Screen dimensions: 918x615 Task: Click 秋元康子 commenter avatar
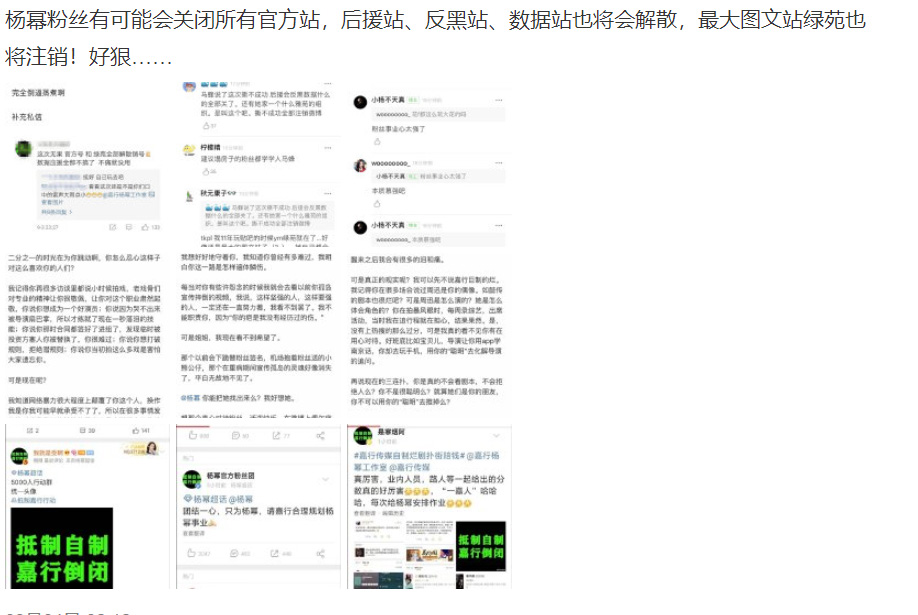click(x=188, y=197)
